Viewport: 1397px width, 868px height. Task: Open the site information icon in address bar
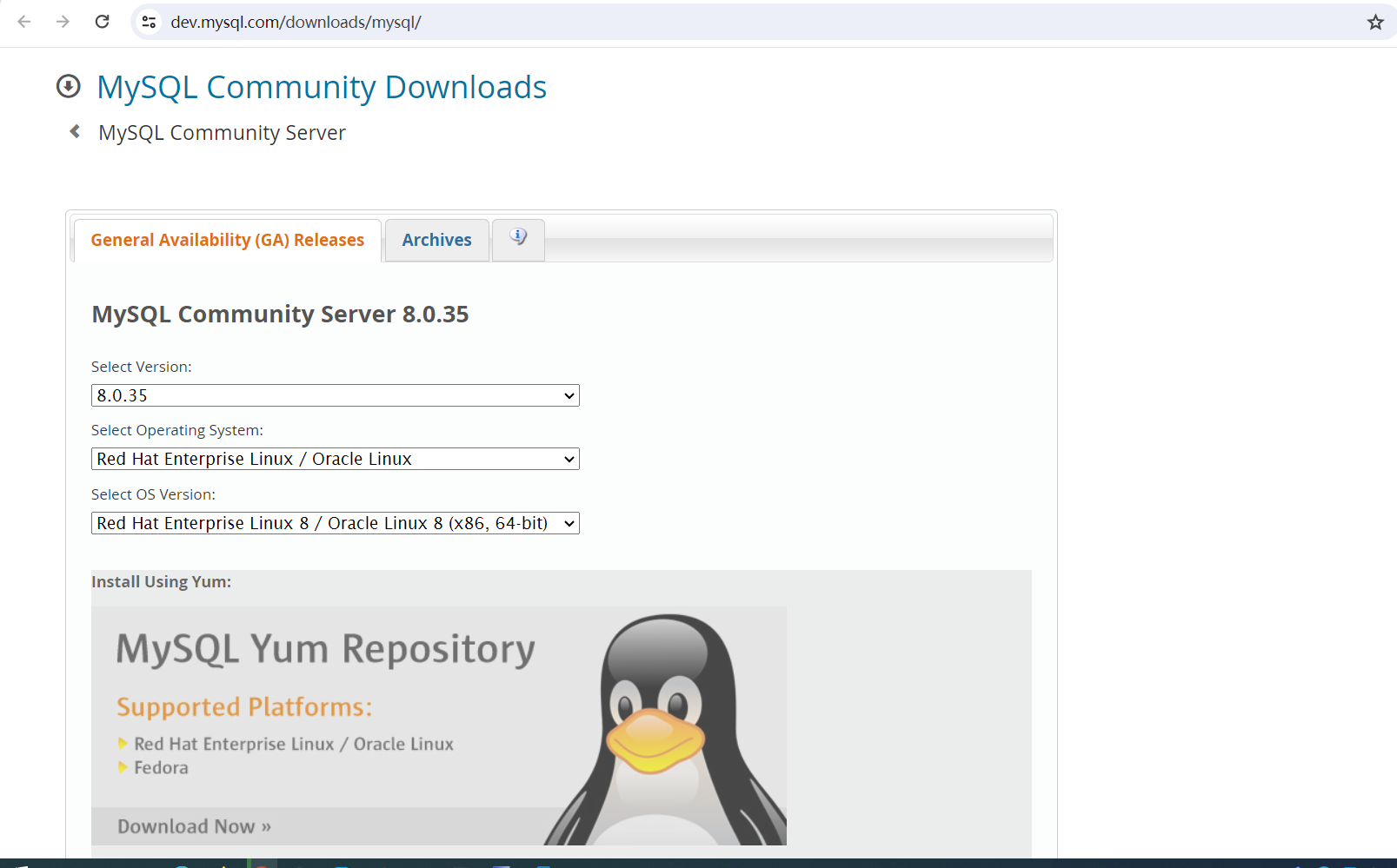(150, 22)
